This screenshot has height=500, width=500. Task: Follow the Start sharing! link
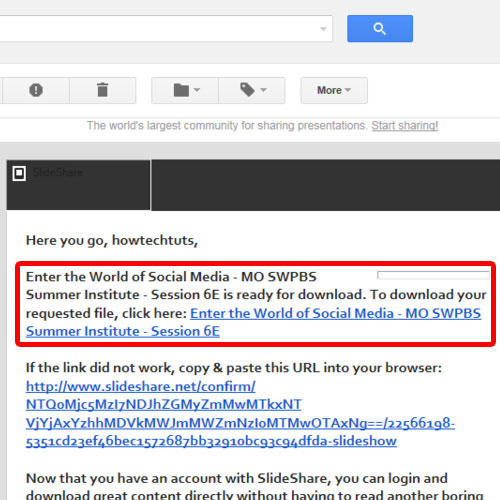pyautogui.click(x=405, y=126)
